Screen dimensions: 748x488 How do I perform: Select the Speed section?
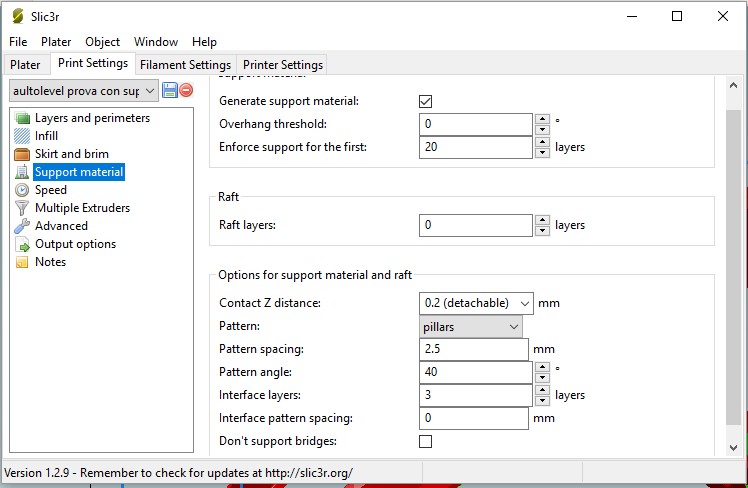(51, 190)
